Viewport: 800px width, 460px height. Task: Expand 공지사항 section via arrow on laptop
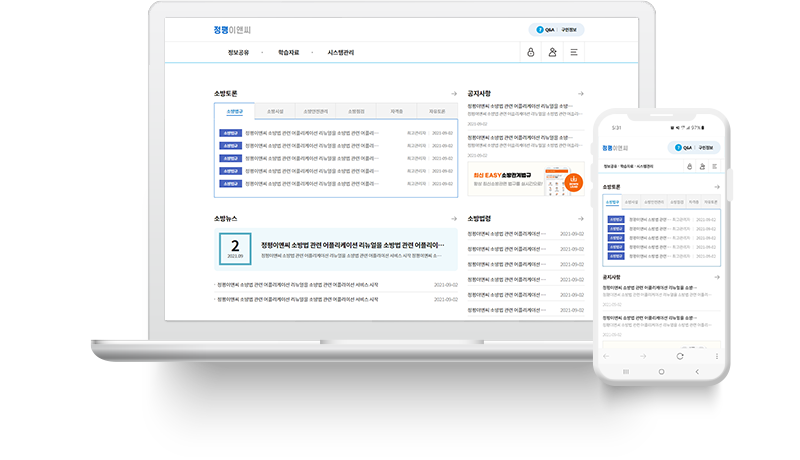click(x=580, y=93)
